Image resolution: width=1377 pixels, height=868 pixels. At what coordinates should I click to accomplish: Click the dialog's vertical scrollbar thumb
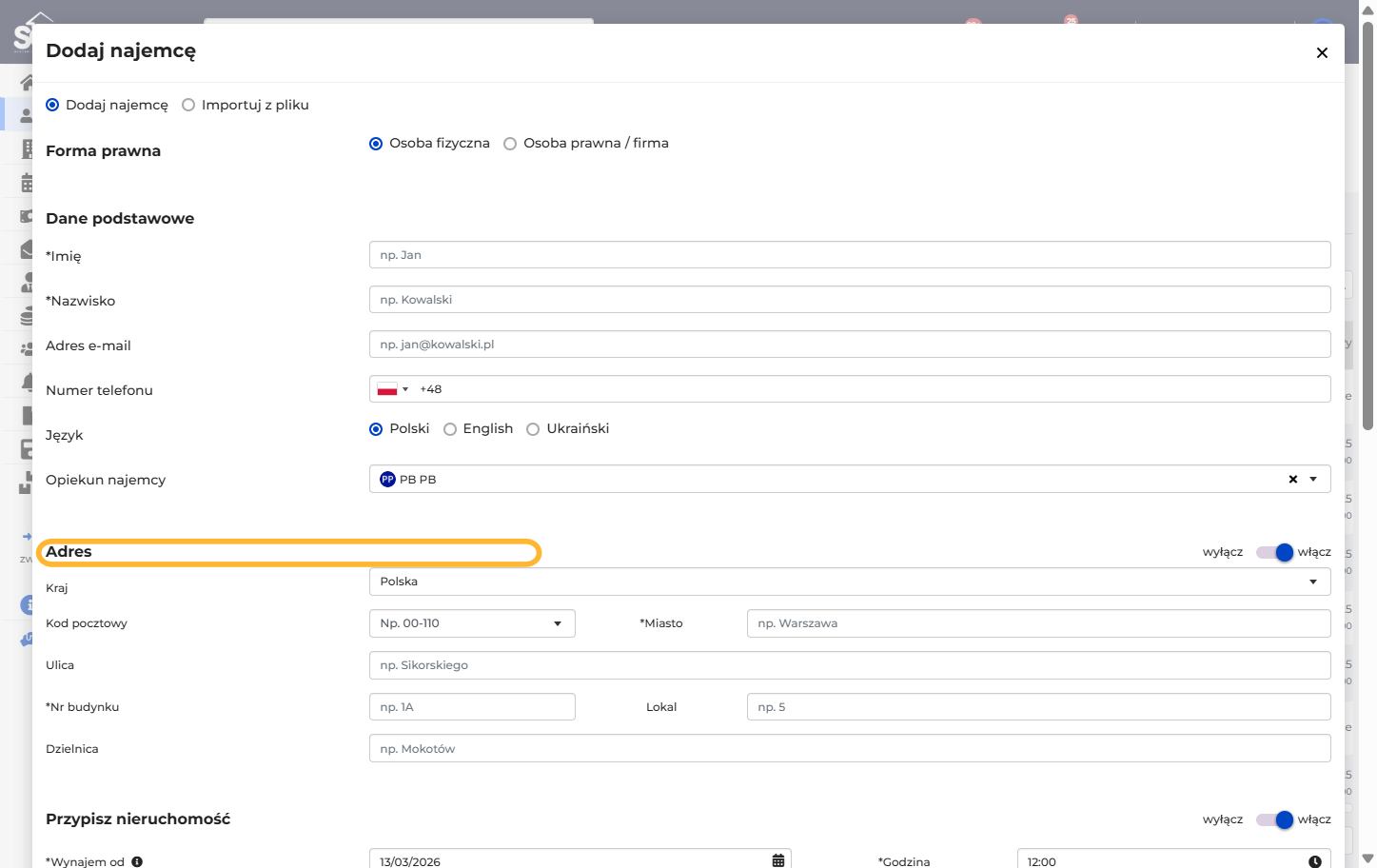[x=1367, y=224]
